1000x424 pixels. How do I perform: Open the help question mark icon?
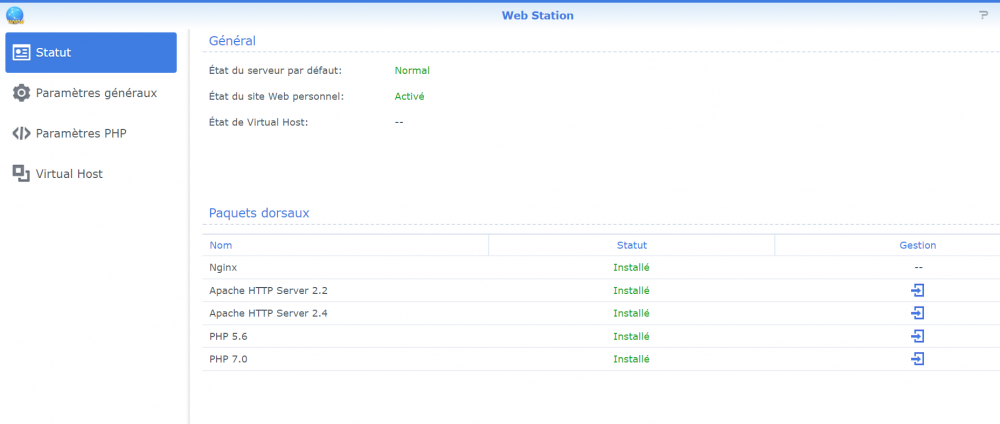pyautogui.click(x=983, y=15)
